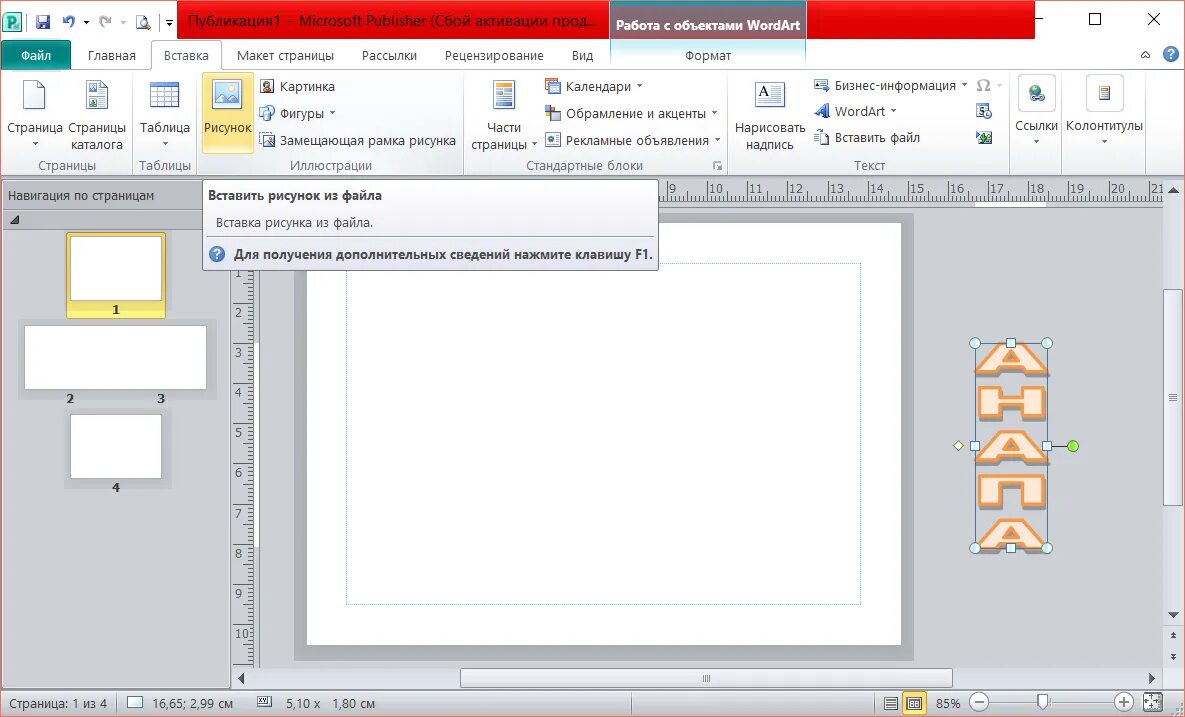Customize quick access toolbar dropdown
The image size is (1185, 717).
169,22
